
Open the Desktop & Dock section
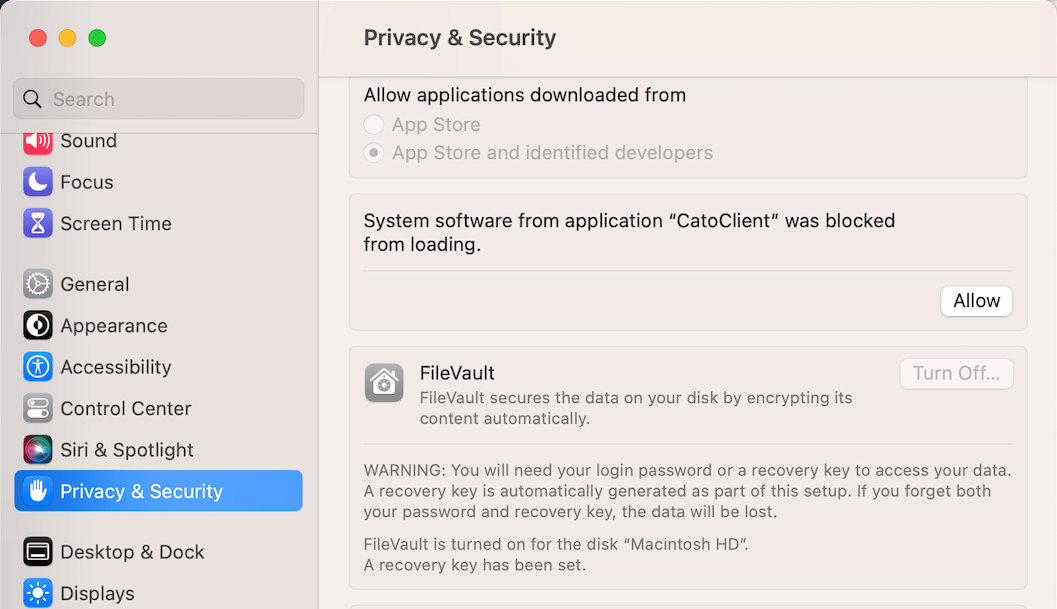[x=132, y=552]
